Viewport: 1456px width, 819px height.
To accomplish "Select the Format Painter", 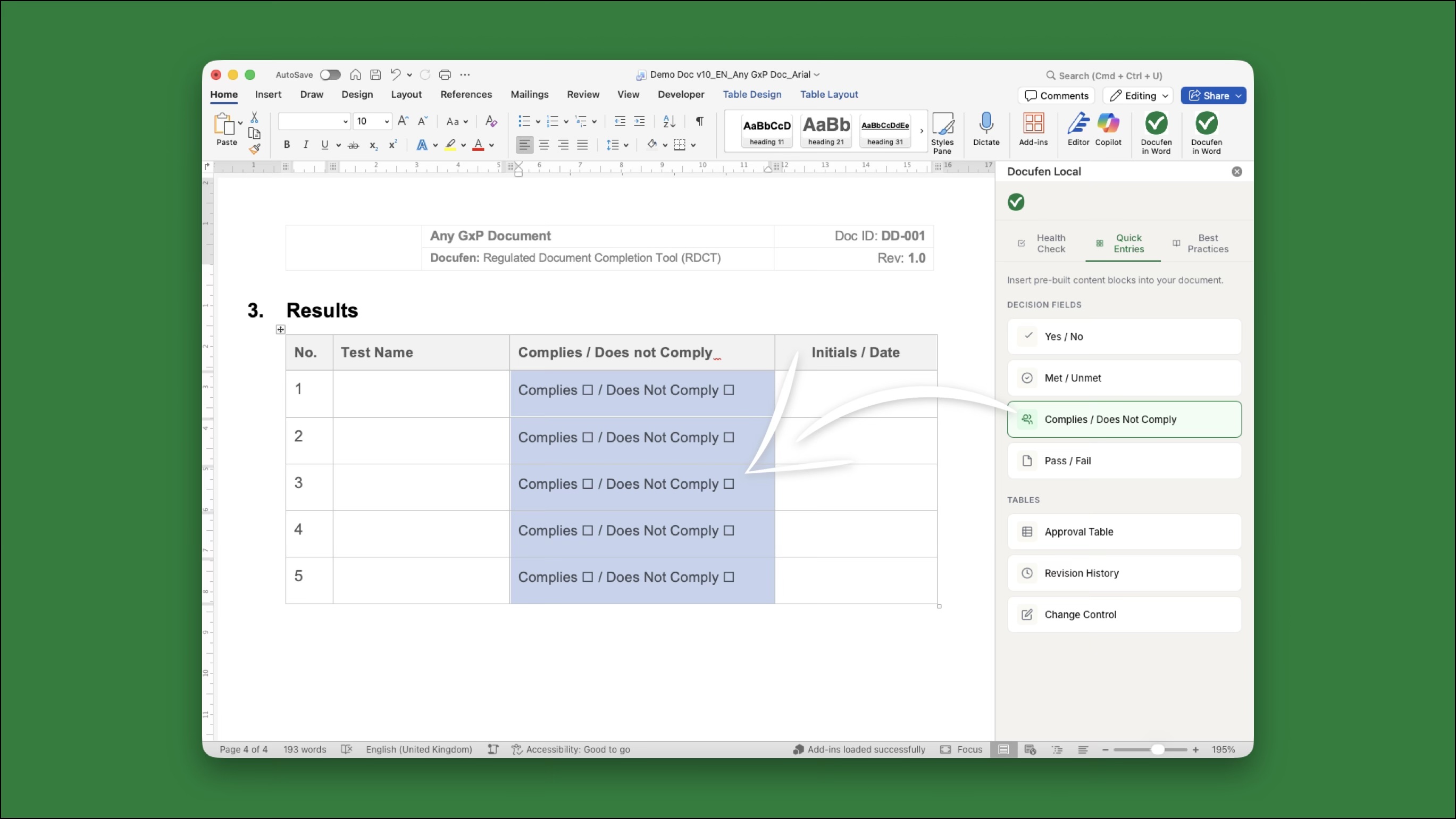I will click(x=255, y=149).
